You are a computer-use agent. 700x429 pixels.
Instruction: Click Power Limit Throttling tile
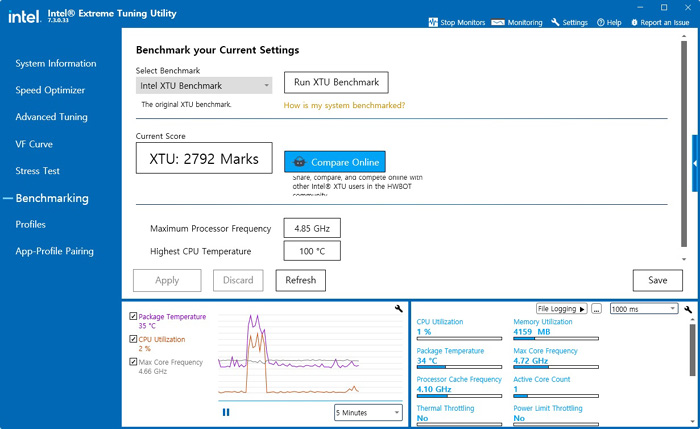tap(556, 415)
